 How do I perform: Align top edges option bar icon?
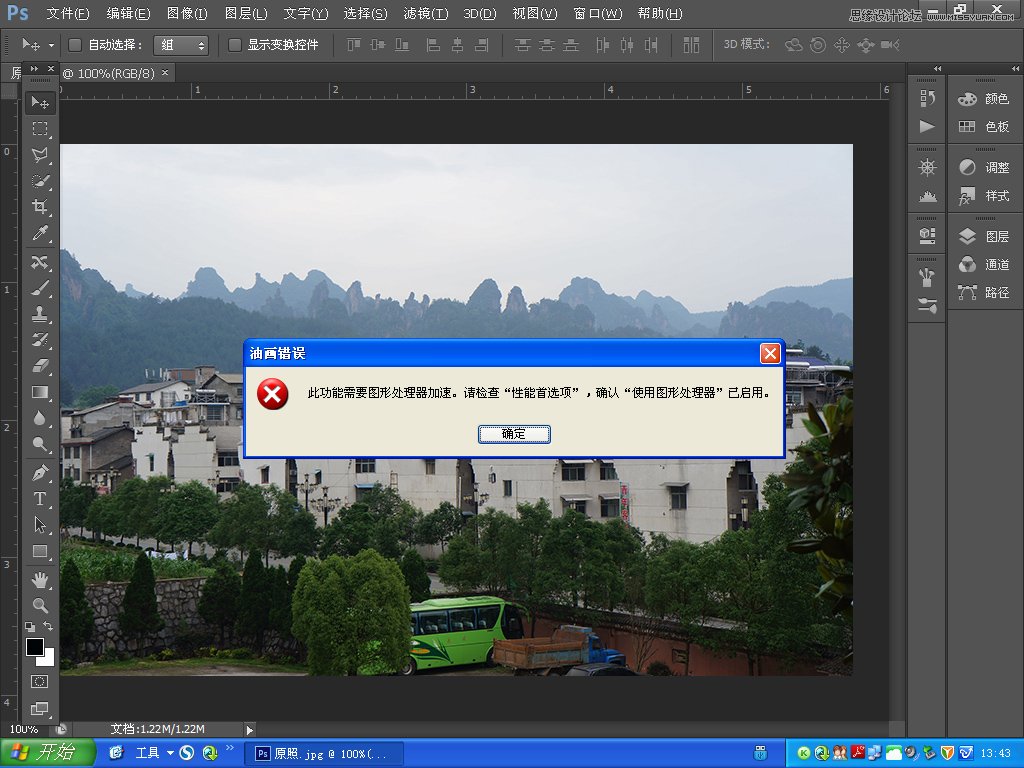coord(353,45)
